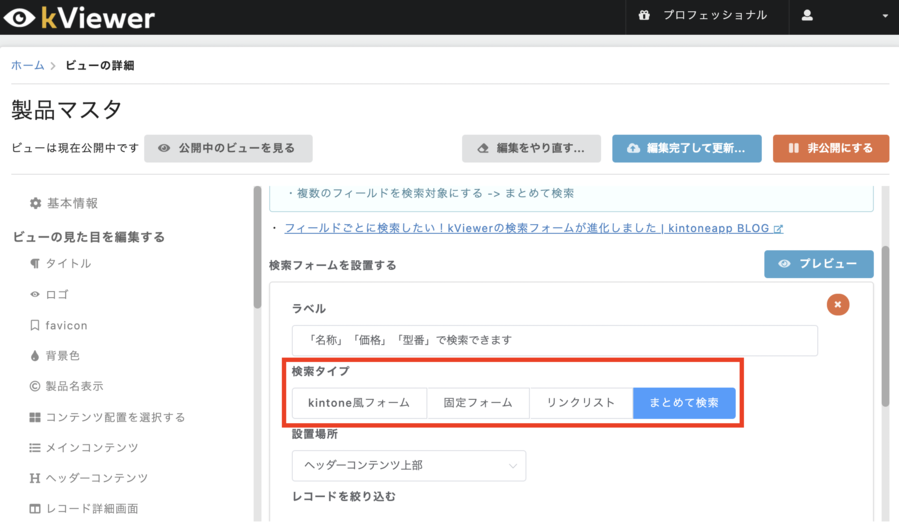The width and height of the screenshot is (899, 531).
Task: Open ヘッダーコンテンツ sidebar item
Action: [x=97, y=478]
